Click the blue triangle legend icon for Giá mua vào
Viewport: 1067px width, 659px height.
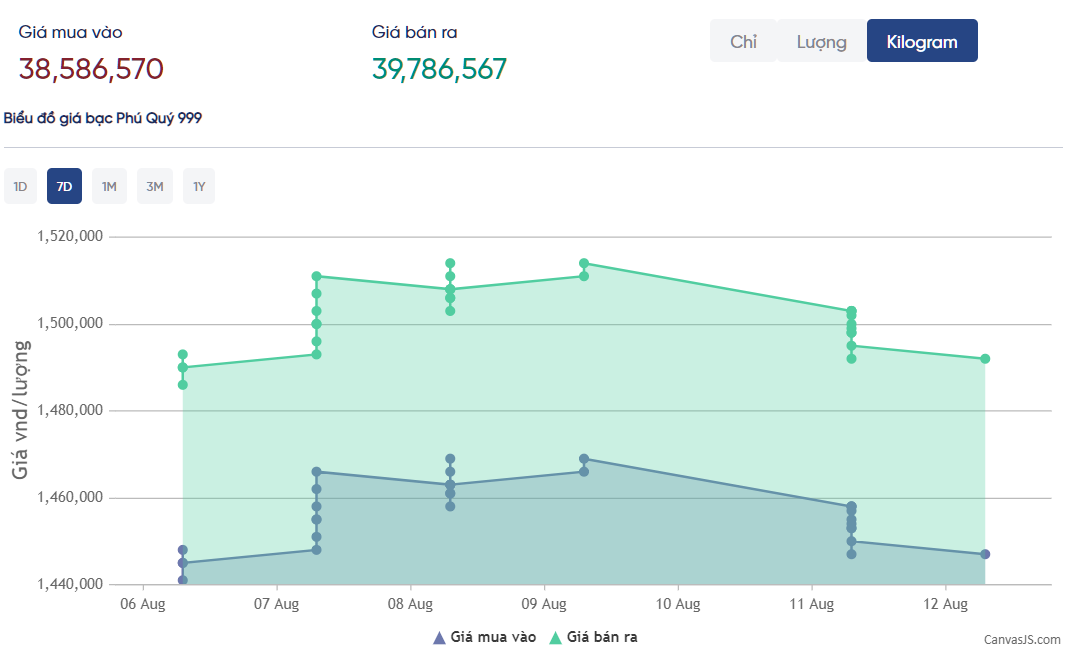click(439, 638)
